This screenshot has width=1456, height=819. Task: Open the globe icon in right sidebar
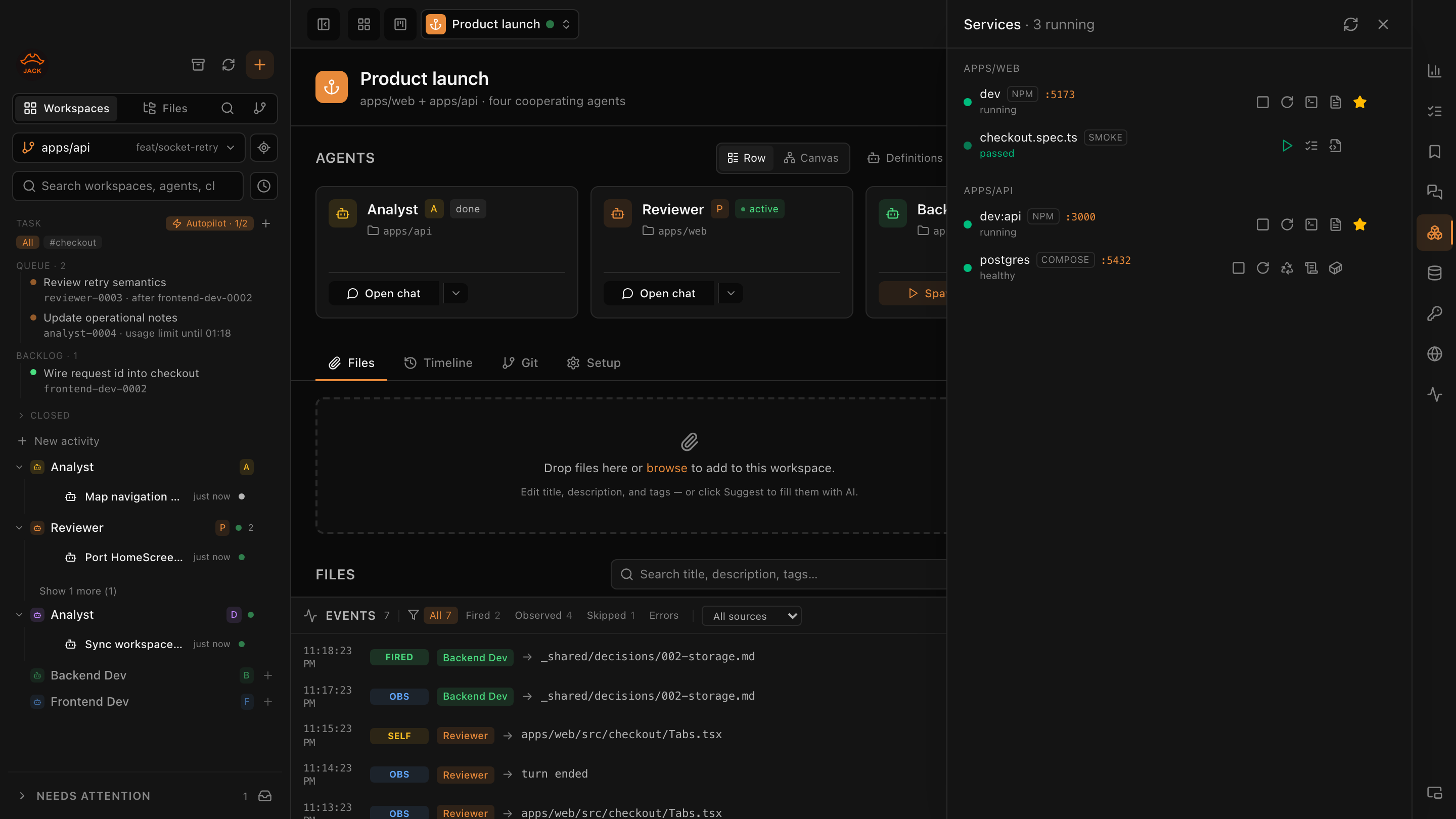click(1434, 354)
